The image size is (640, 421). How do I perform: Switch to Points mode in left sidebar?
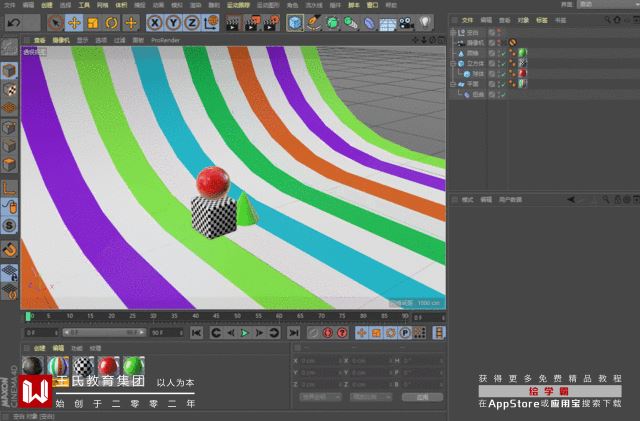pos(9,127)
